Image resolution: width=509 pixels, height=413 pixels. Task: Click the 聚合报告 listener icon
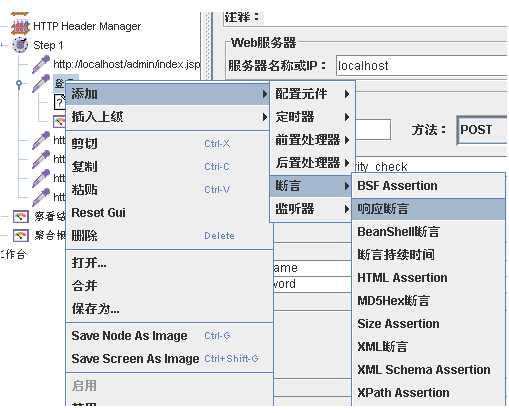21,235
